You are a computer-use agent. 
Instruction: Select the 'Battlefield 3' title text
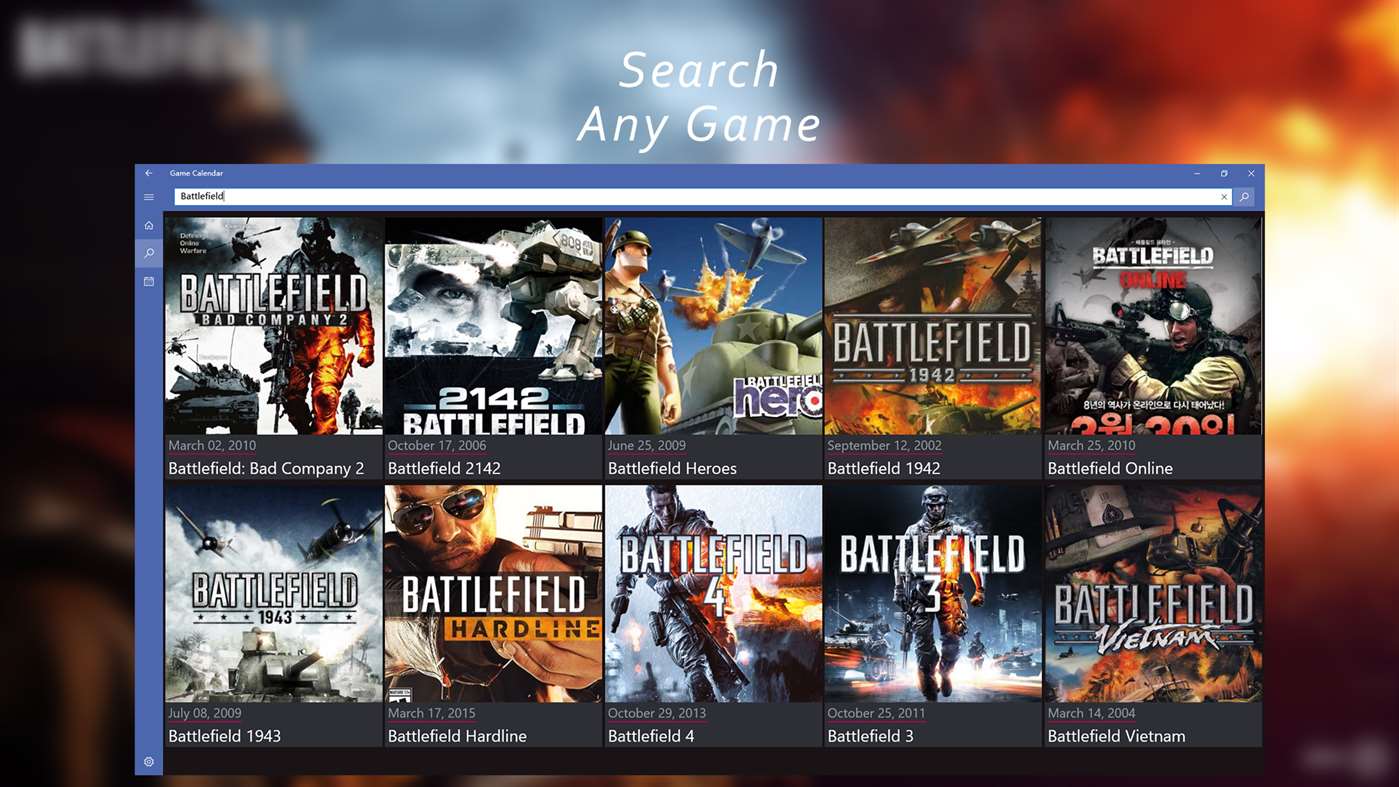870,736
